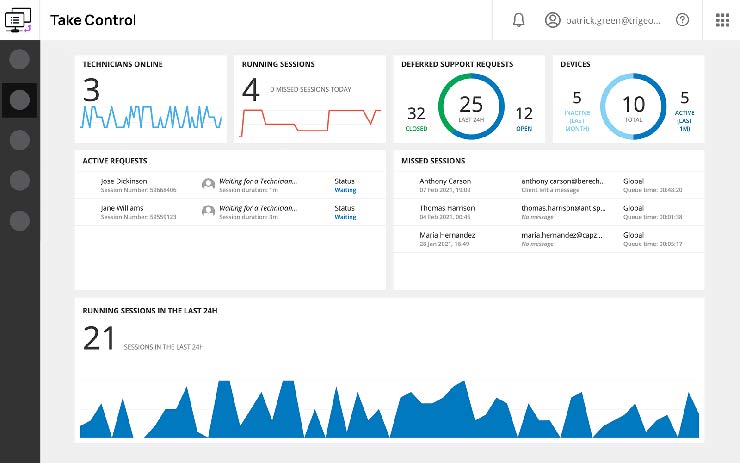Select the first sidebar circle icon
This screenshot has height=463, width=740.
(19, 58)
